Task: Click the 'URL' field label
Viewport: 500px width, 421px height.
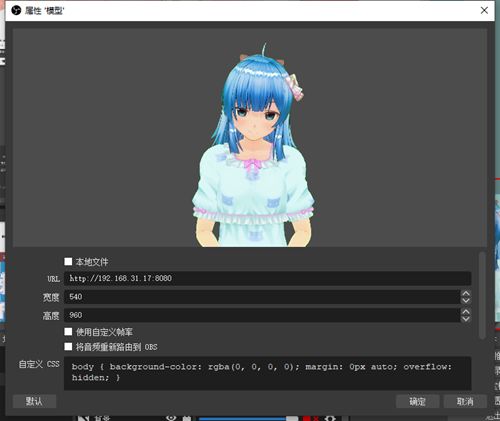Action: pyautogui.click(x=53, y=279)
